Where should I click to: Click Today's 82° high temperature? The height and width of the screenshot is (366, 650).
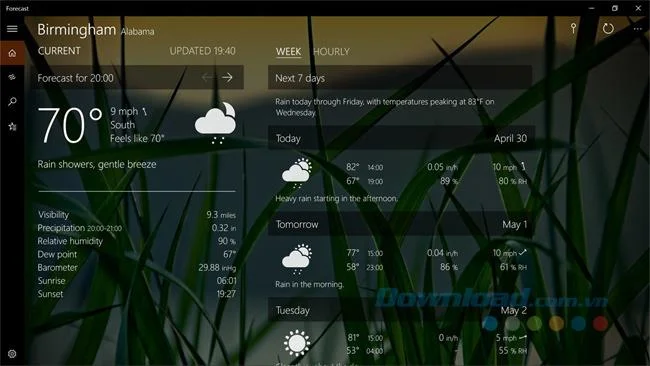[352, 167]
